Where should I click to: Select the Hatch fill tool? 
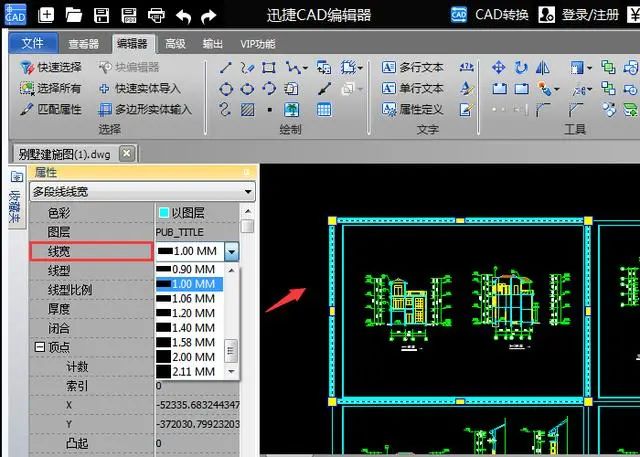point(247,110)
